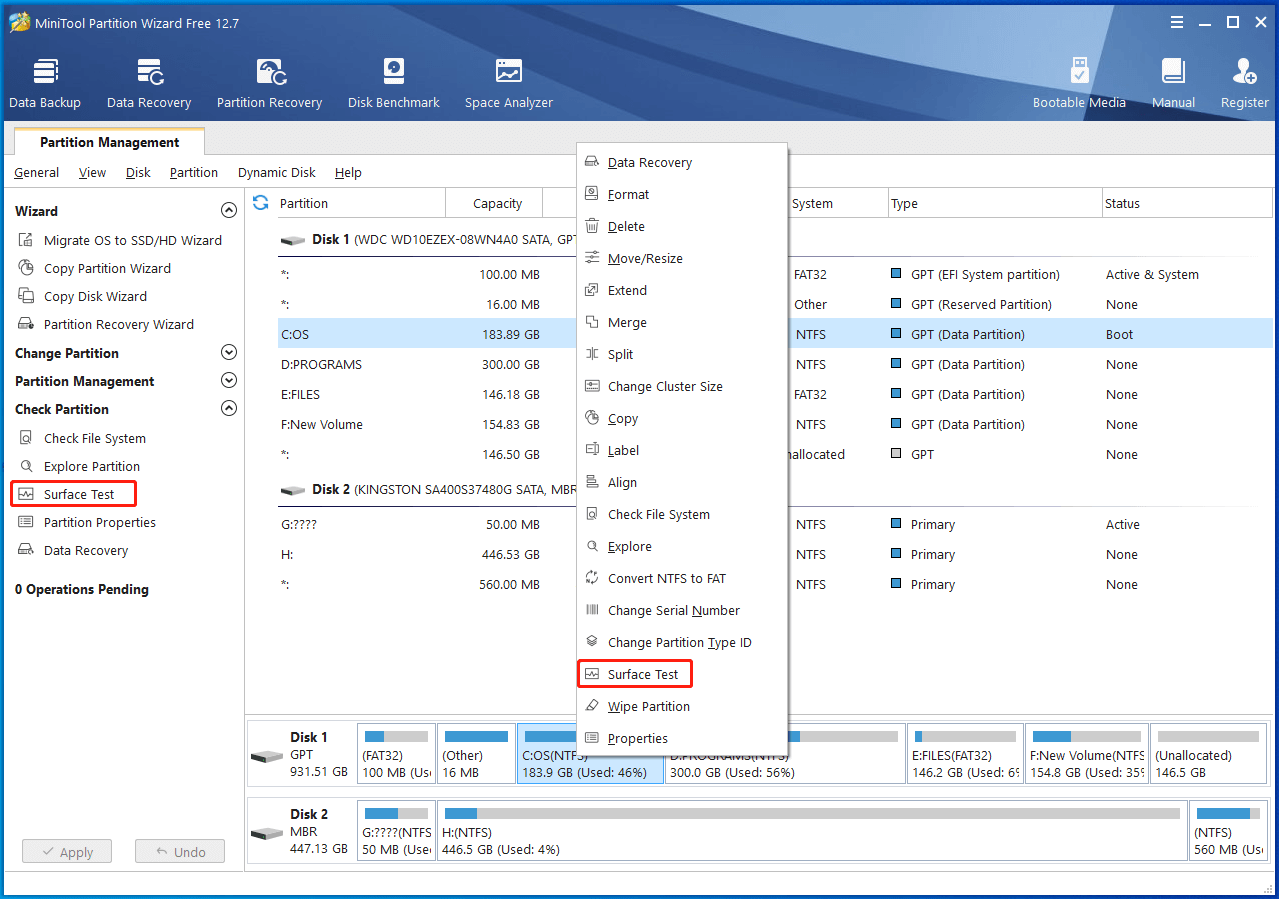Select Change Cluster Size menu entry

point(682,387)
